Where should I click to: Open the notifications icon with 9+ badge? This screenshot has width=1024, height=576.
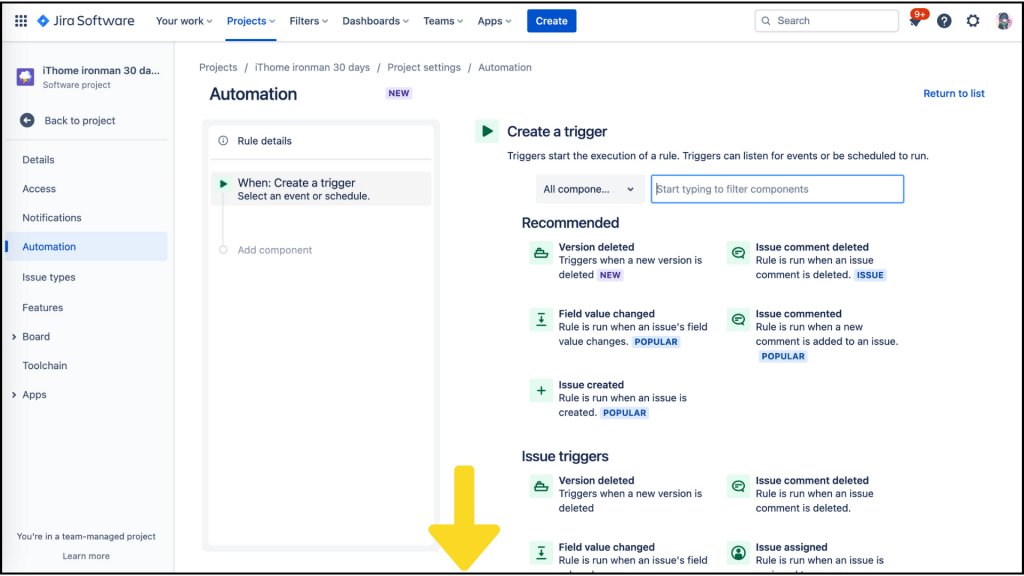coord(916,20)
